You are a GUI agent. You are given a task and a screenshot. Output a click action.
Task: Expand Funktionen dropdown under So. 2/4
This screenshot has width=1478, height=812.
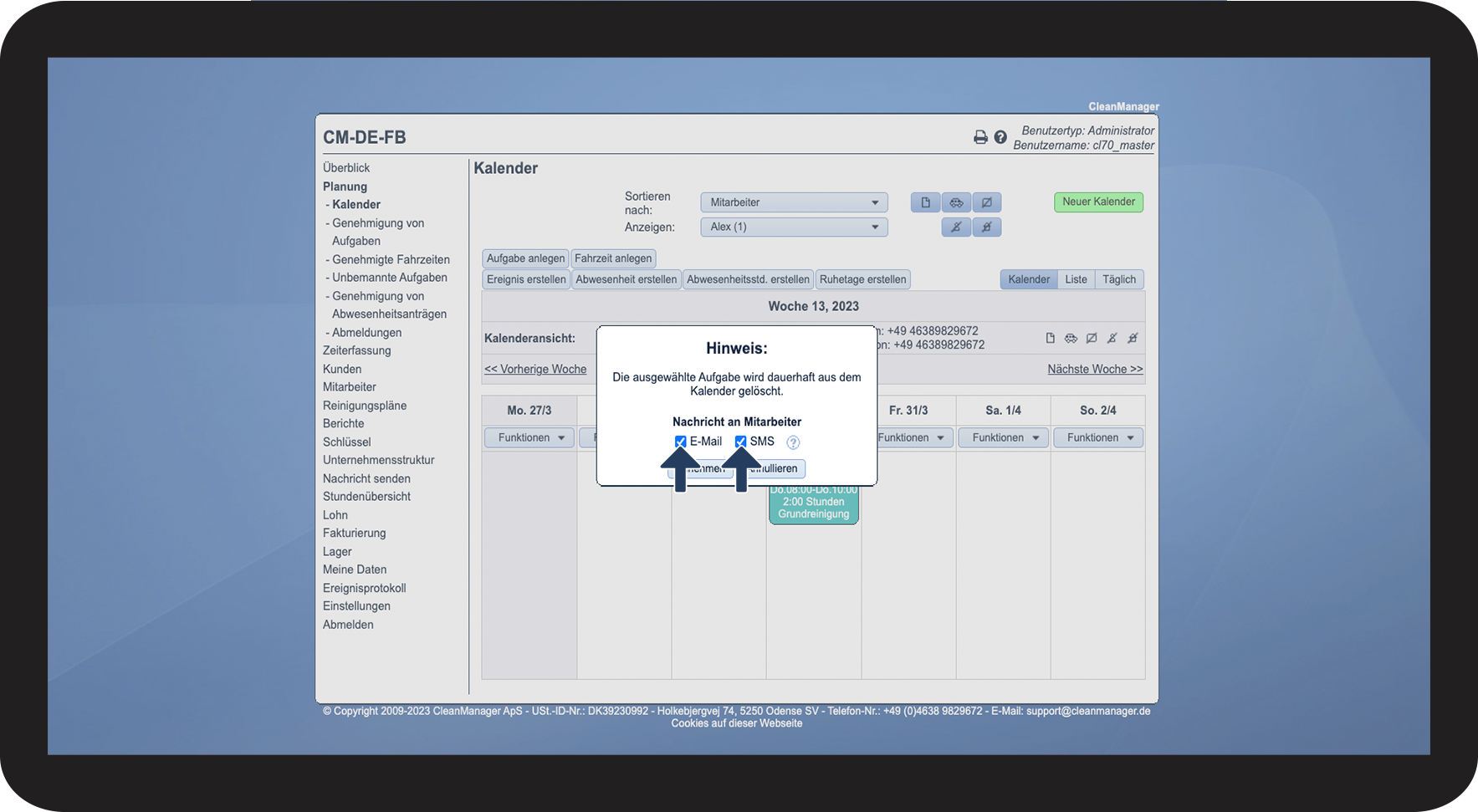point(1098,437)
